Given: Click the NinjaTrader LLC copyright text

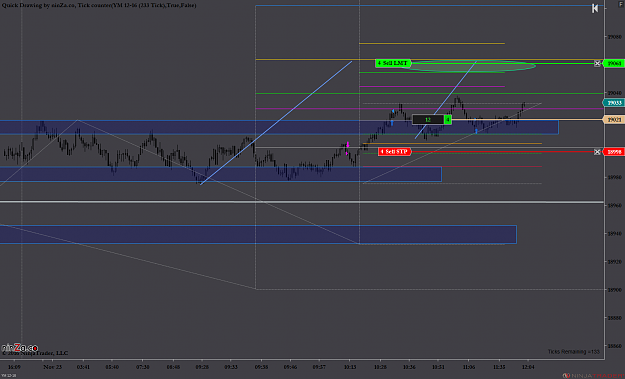Looking at the screenshot, I should tap(35, 353).
